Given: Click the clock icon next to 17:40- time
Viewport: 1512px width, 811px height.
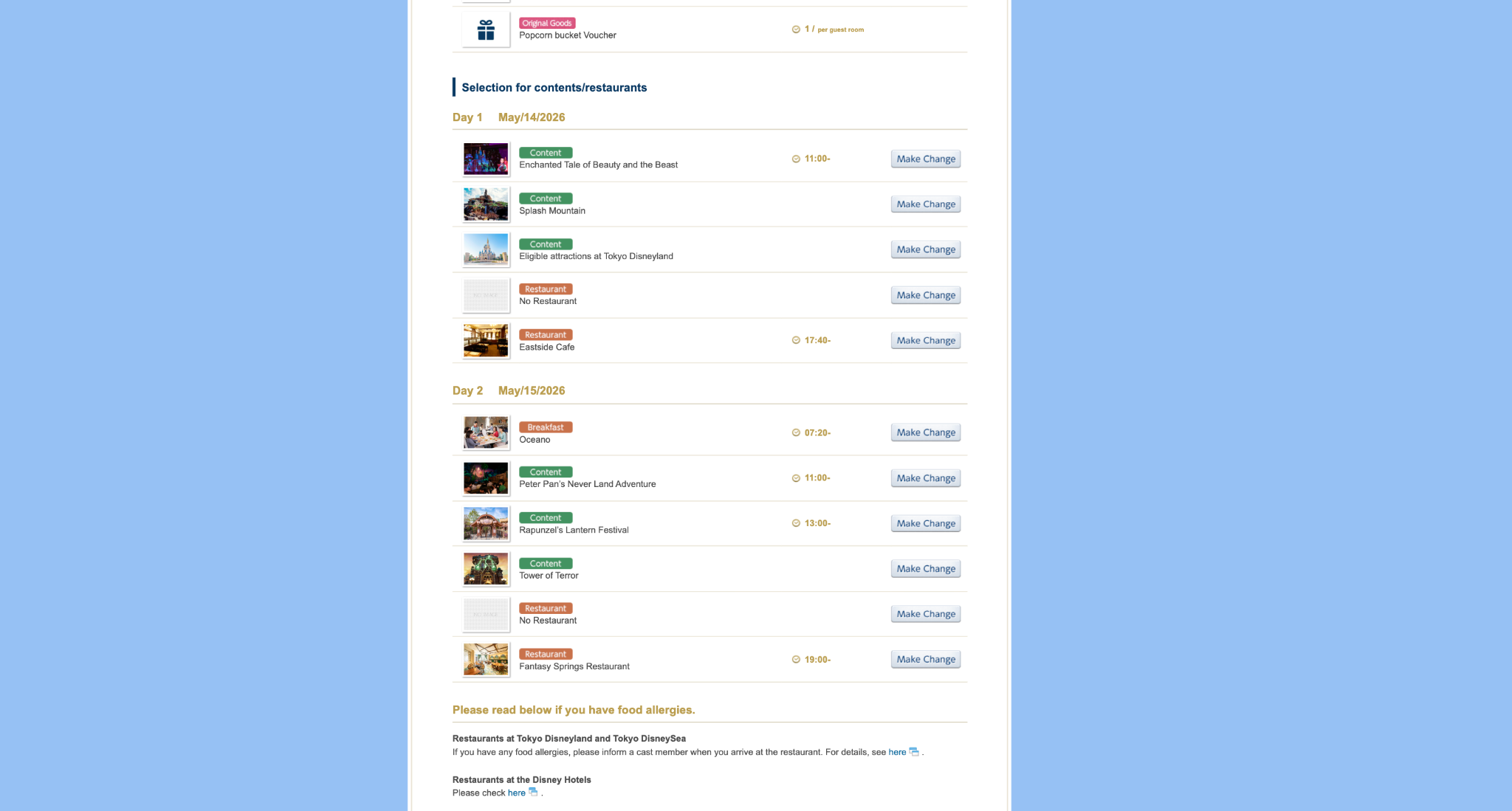Looking at the screenshot, I should tap(796, 340).
